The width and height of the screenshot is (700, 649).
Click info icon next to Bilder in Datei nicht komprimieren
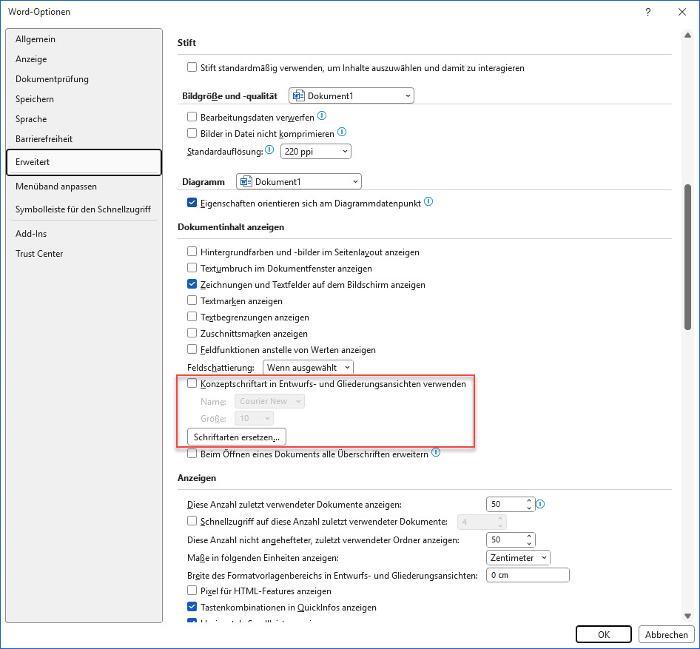coord(342,132)
